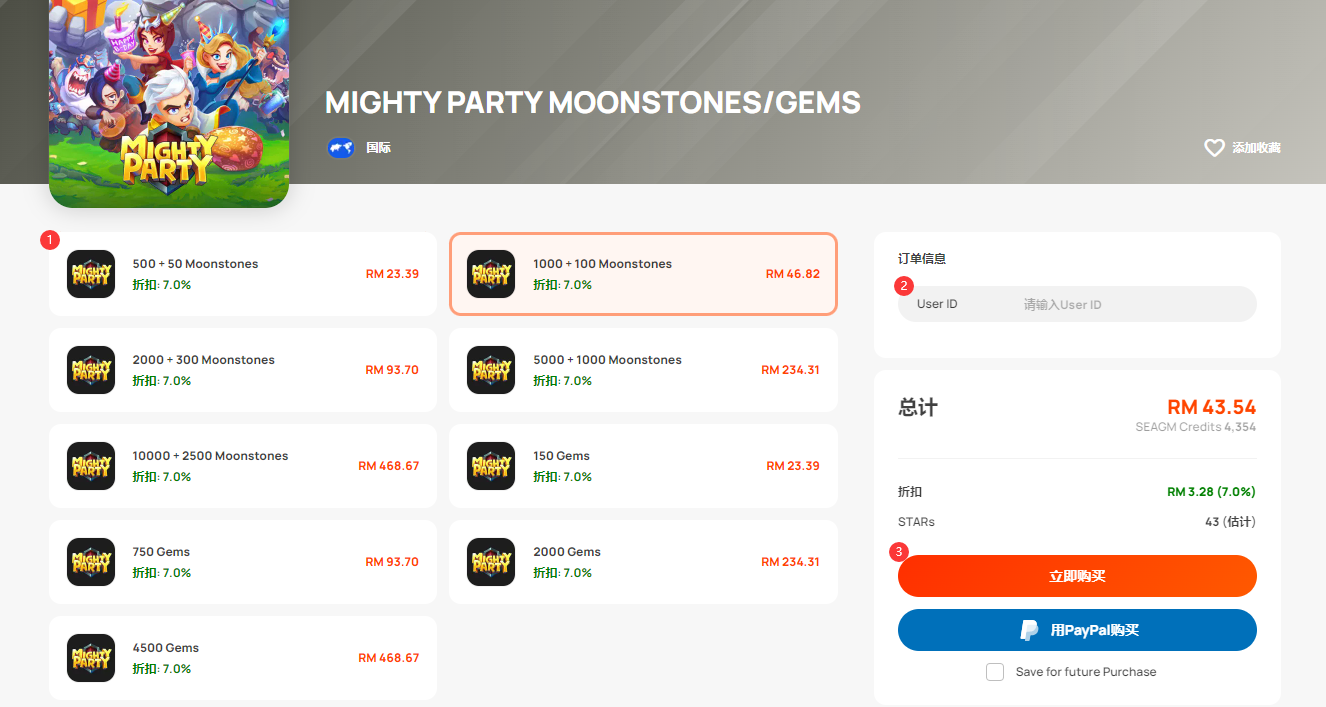
Task: Click the 国际 region label
Action: coord(378,148)
